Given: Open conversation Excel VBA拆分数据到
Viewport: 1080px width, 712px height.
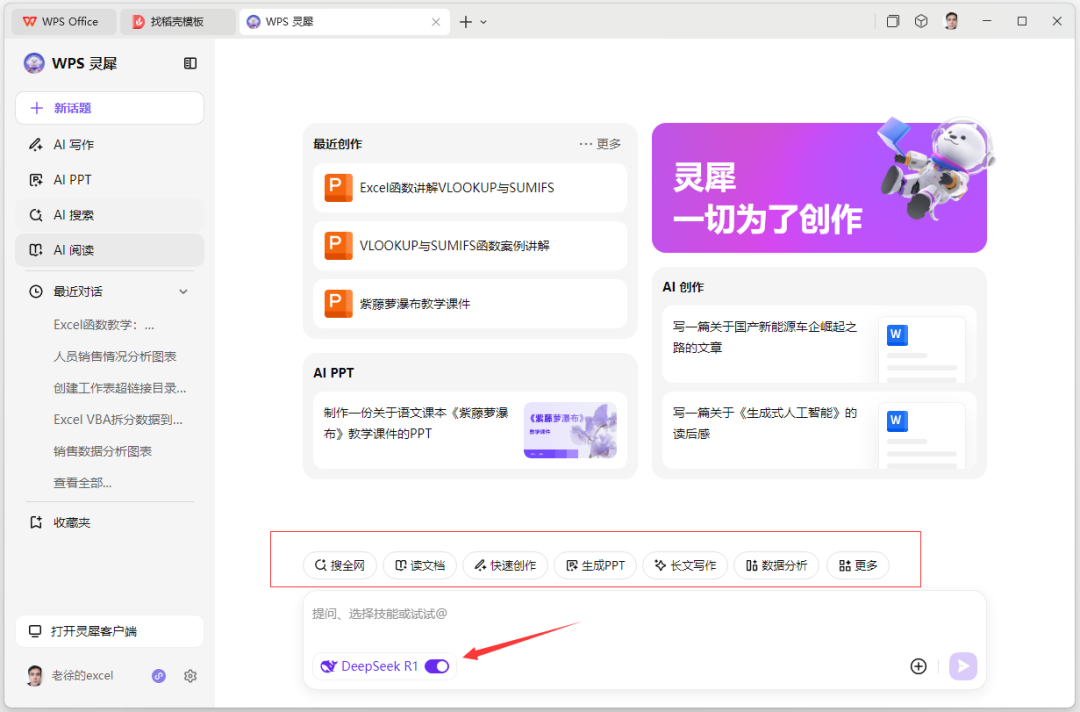Looking at the screenshot, I should tap(118, 419).
